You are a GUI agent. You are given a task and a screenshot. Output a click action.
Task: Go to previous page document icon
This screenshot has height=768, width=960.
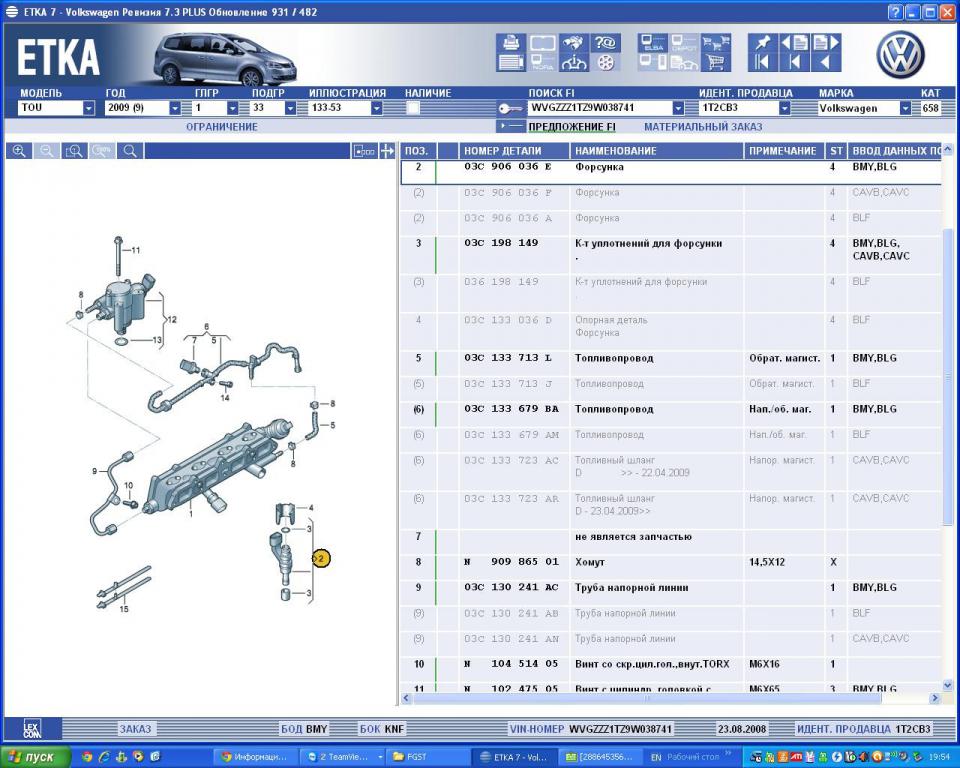[794, 43]
